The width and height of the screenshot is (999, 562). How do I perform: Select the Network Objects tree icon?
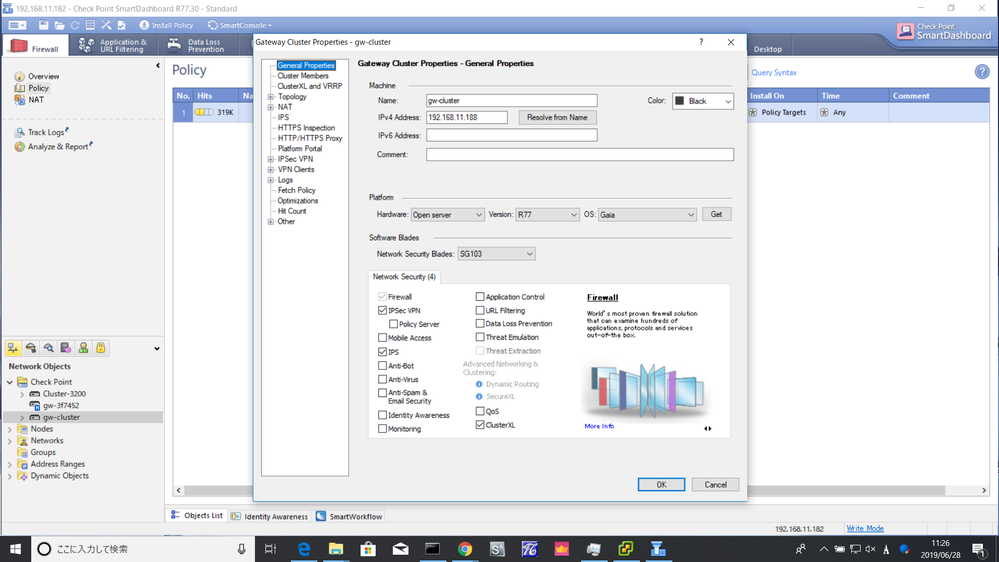pos(13,348)
